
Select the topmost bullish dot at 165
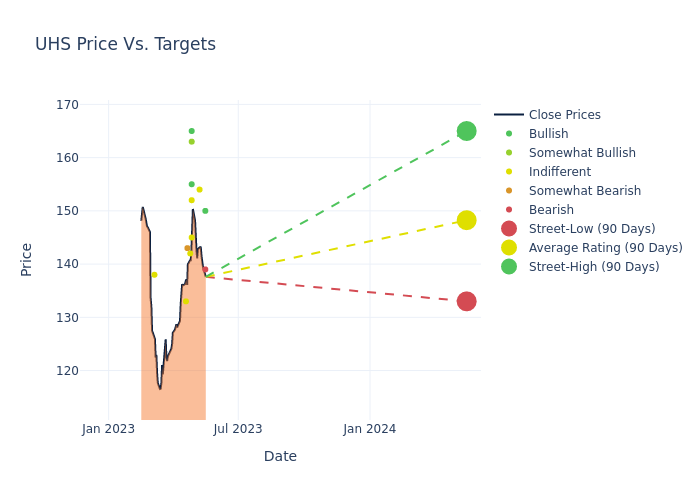coord(192,131)
